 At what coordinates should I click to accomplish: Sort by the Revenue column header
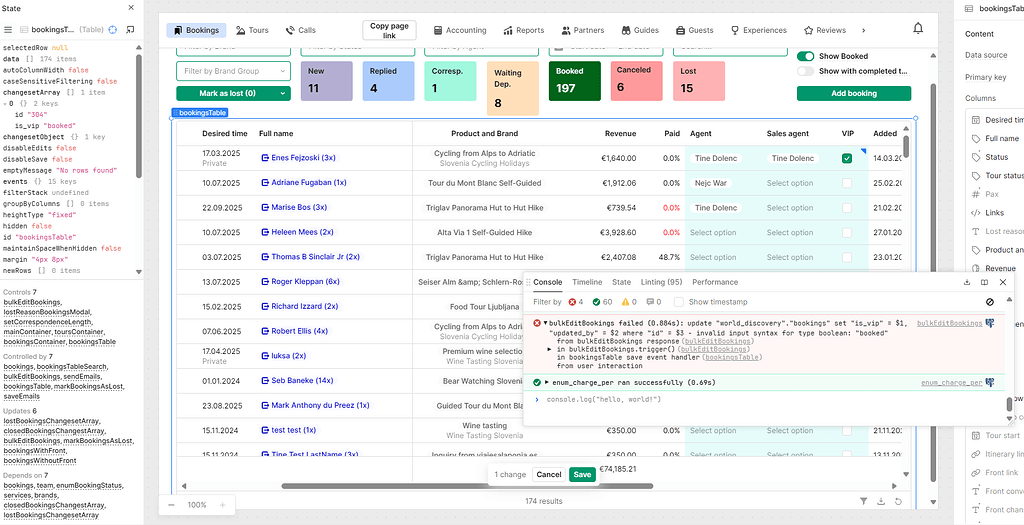point(620,133)
